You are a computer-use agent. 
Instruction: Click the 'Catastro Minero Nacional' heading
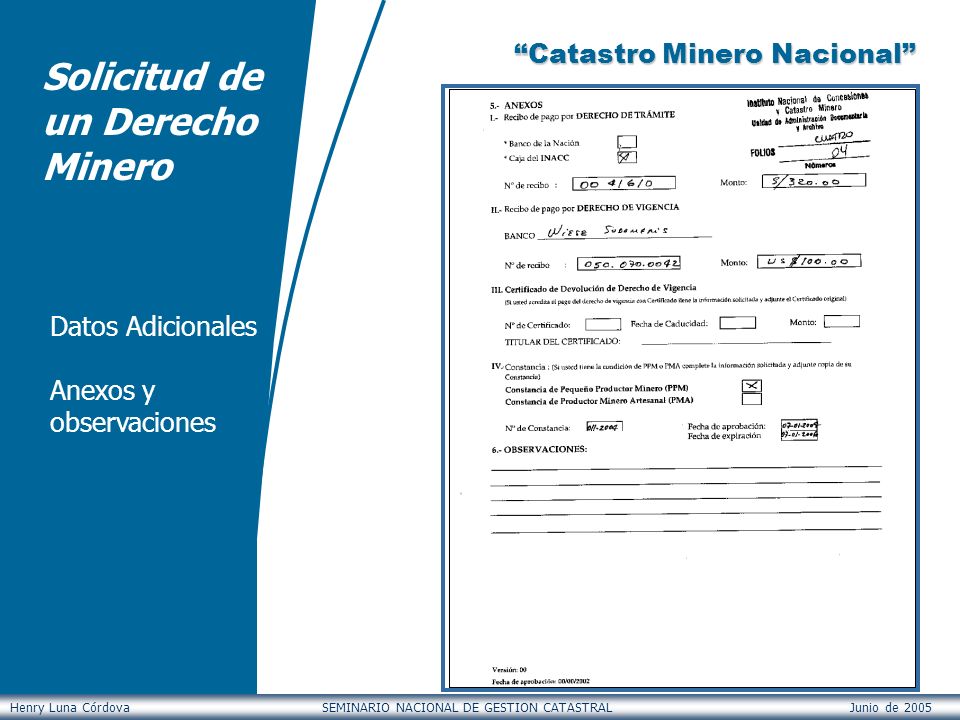715,54
